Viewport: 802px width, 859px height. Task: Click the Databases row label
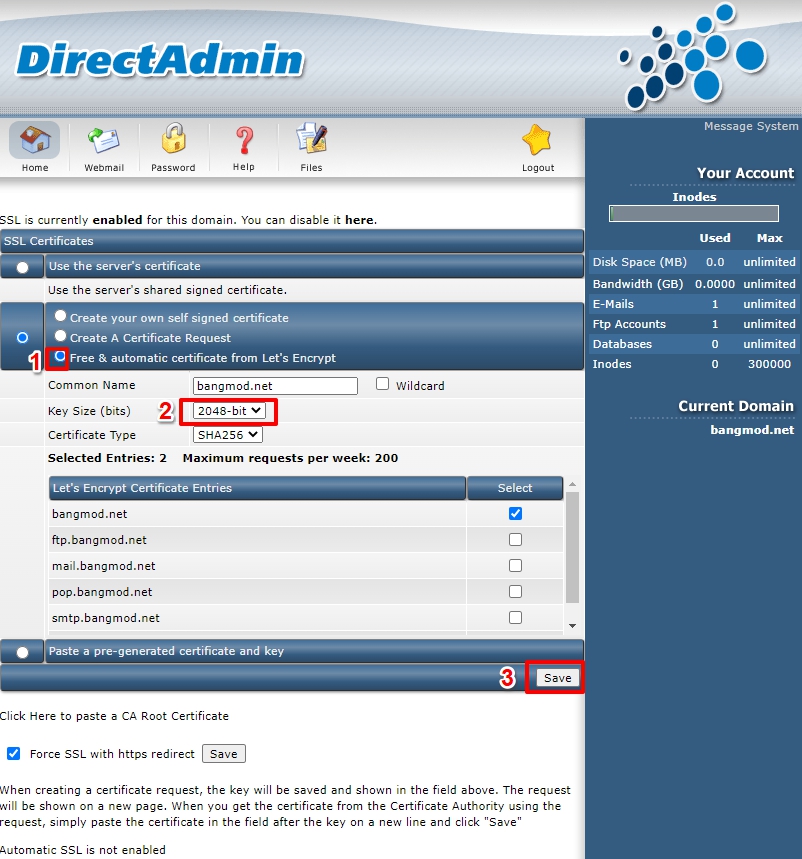point(622,344)
